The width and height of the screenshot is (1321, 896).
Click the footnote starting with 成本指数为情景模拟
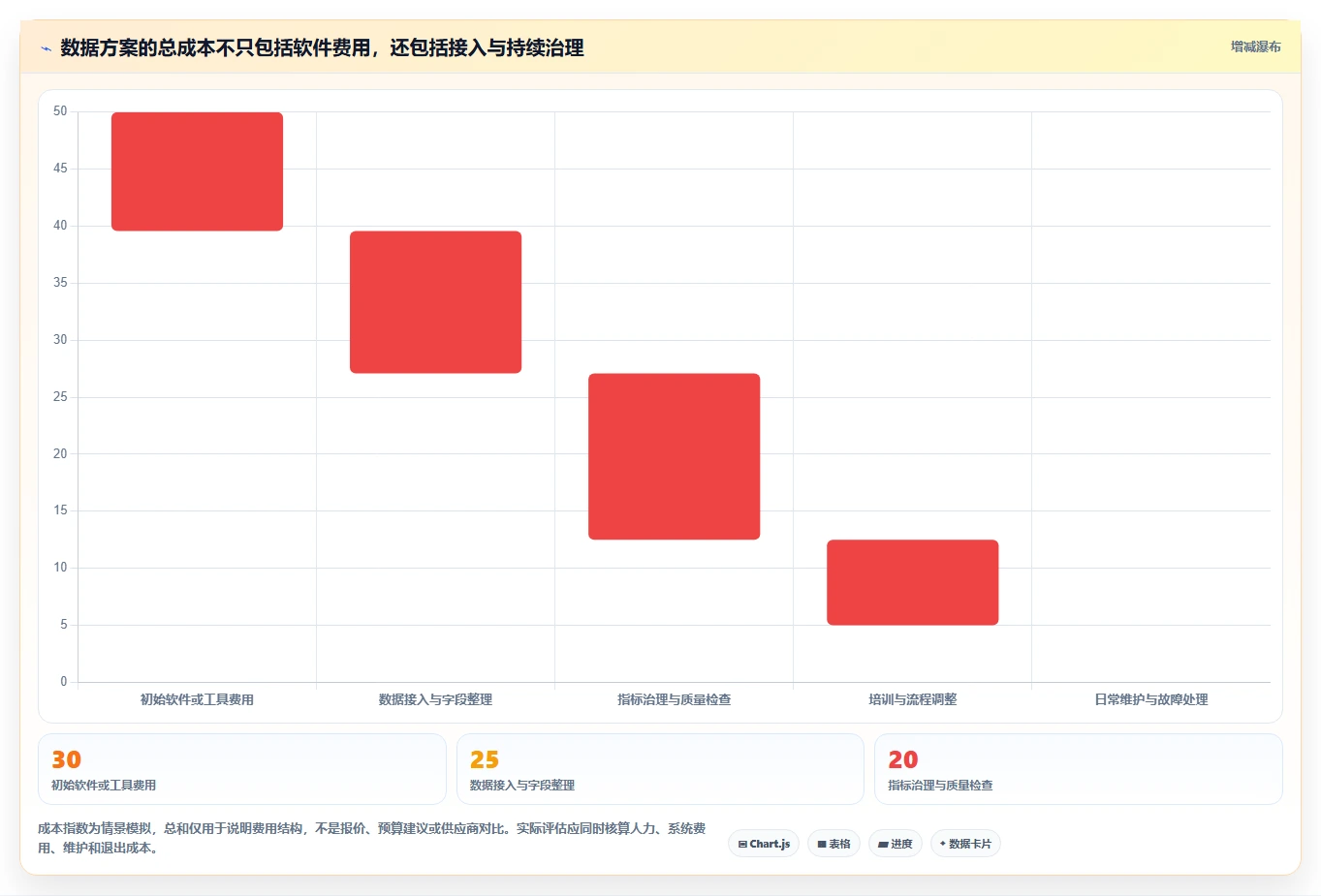coord(372,838)
